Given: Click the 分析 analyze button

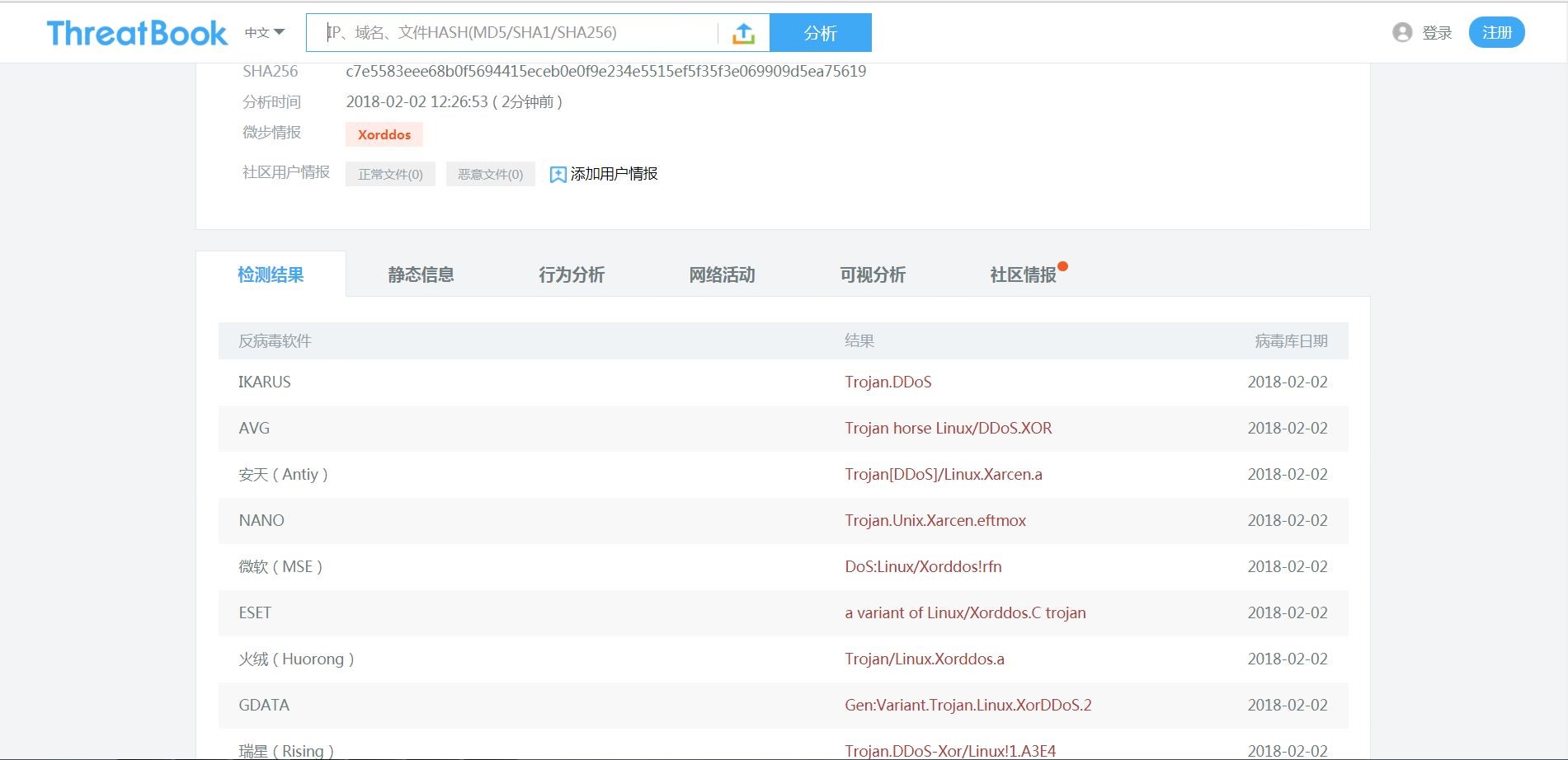Looking at the screenshot, I should [x=820, y=32].
